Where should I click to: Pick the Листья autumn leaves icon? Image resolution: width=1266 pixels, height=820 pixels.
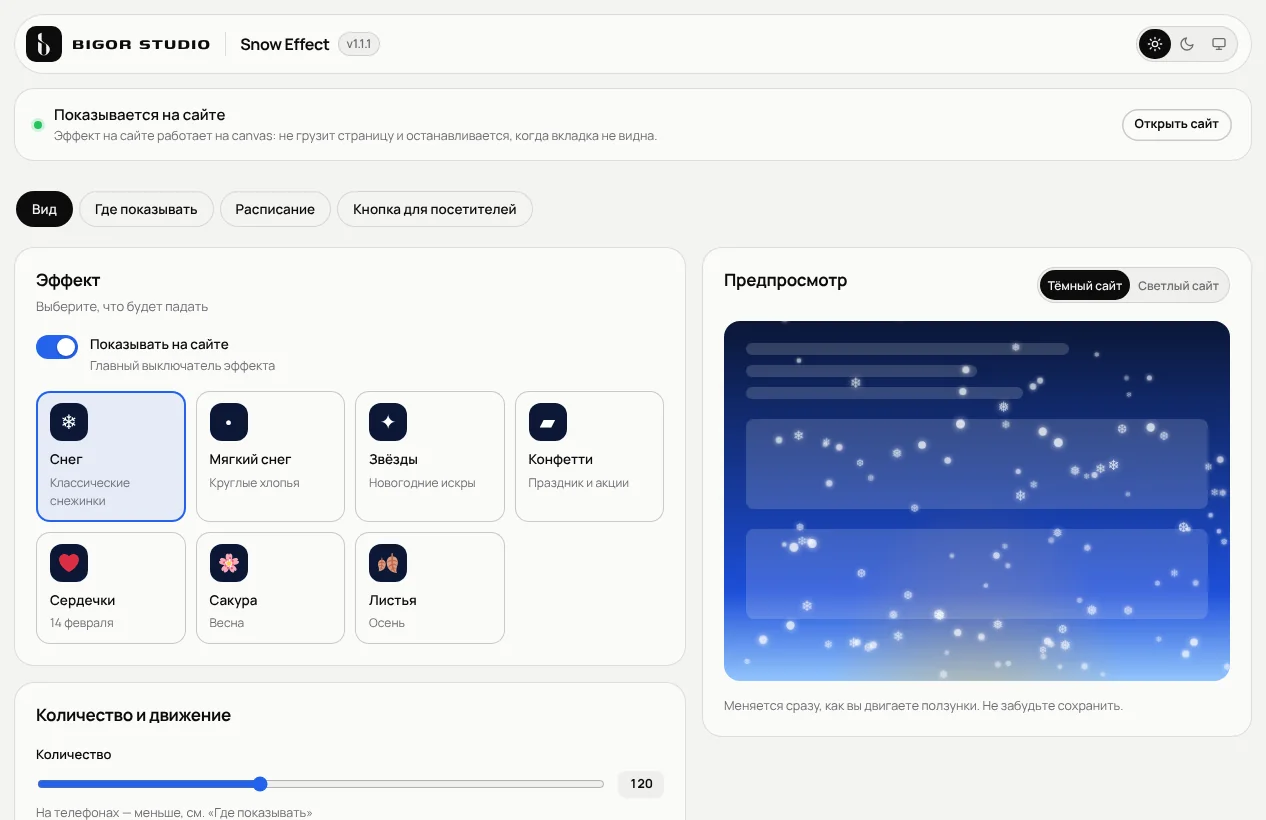388,563
